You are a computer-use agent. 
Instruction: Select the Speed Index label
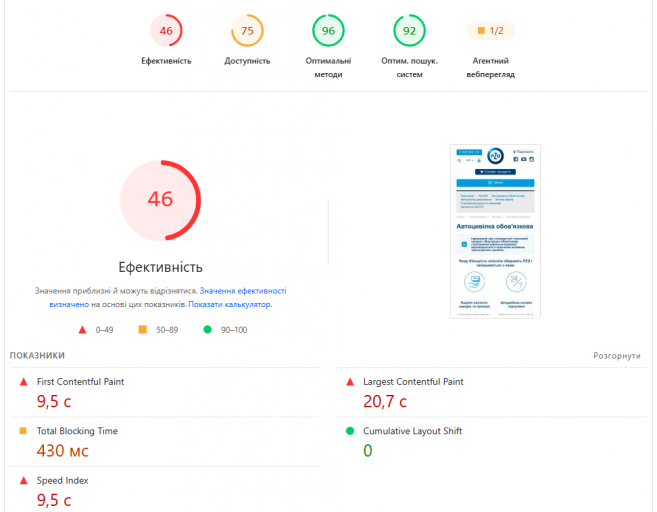coord(62,481)
